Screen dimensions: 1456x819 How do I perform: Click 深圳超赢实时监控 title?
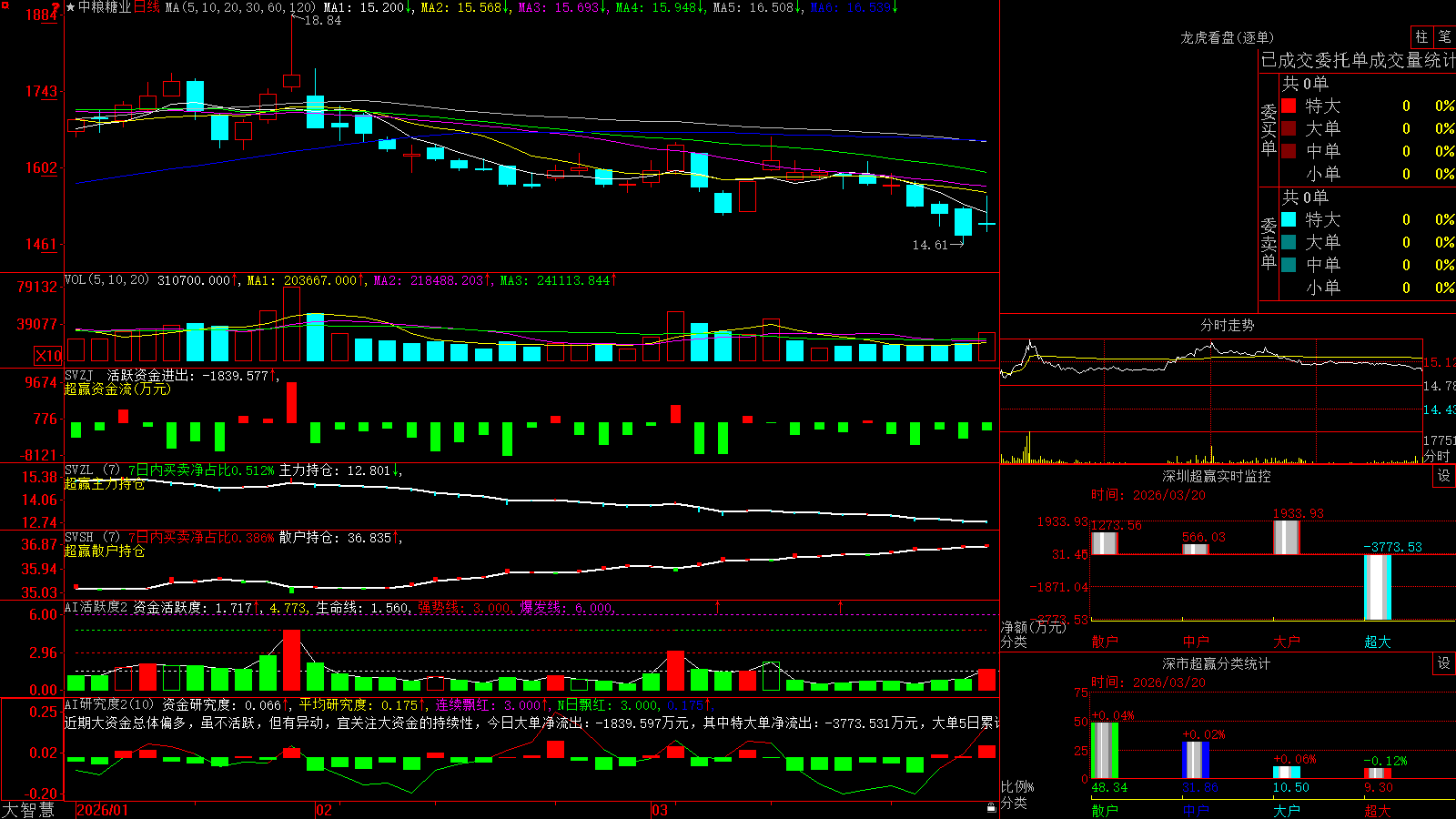pyautogui.click(x=1217, y=476)
